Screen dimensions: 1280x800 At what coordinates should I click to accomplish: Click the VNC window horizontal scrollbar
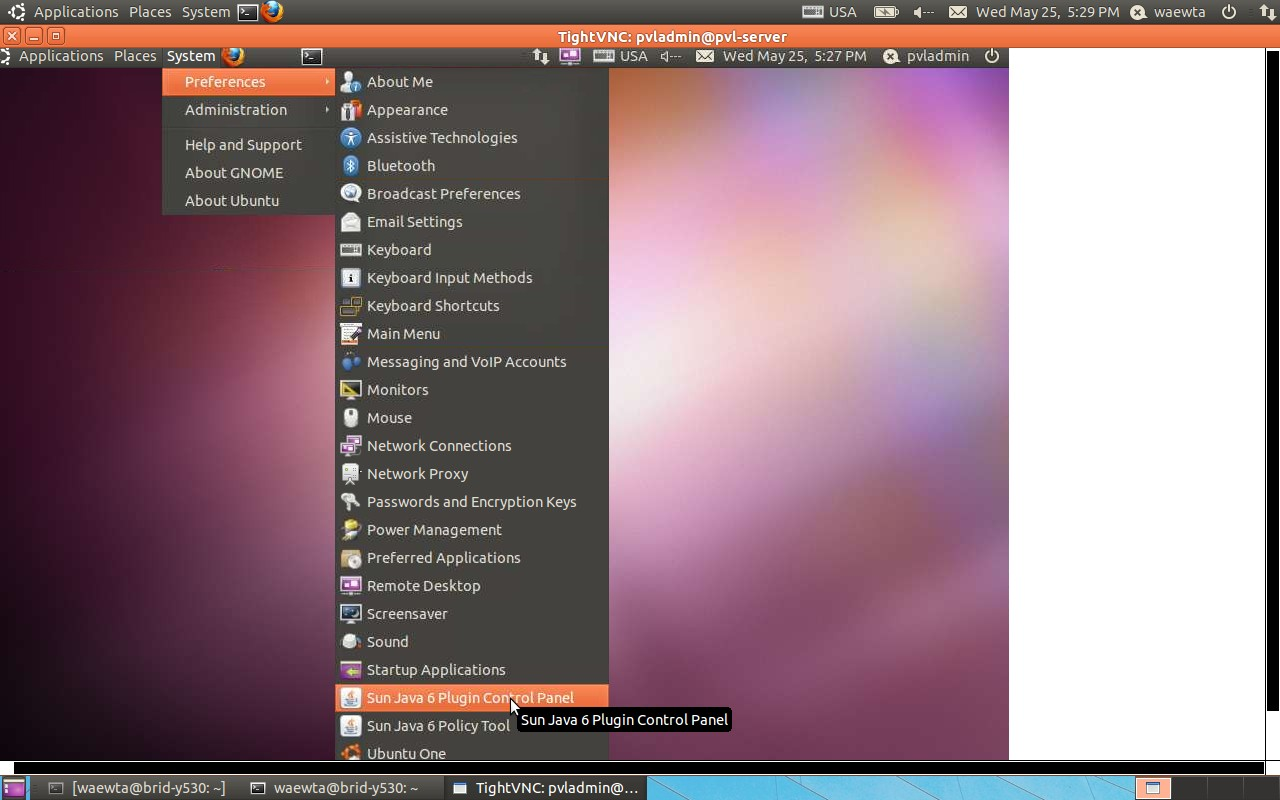pyautogui.click(x=640, y=768)
